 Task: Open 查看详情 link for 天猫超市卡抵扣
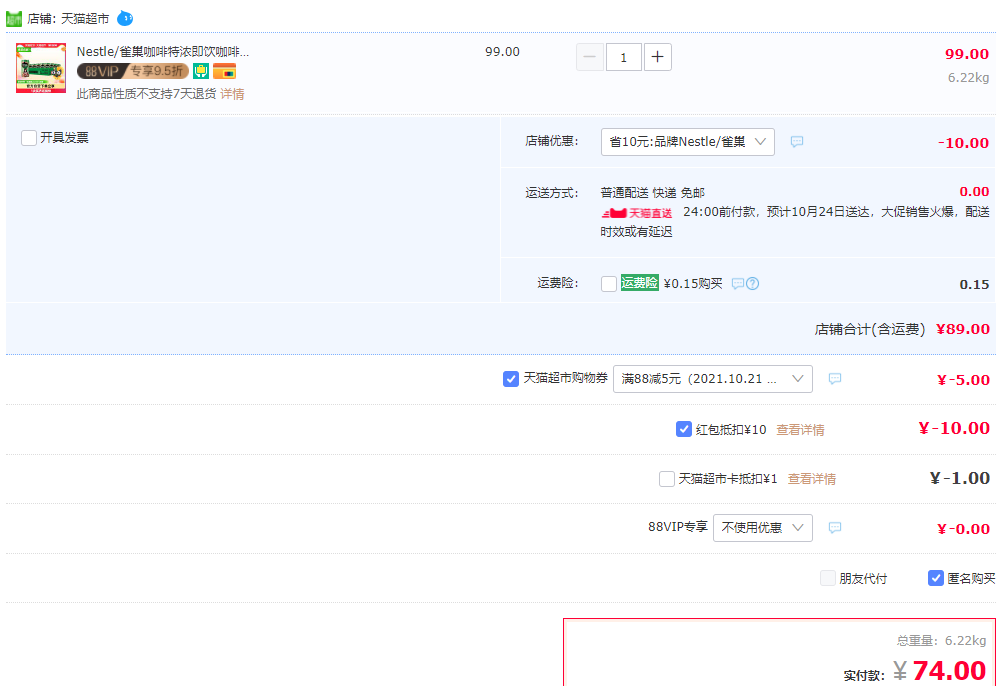tap(812, 479)
